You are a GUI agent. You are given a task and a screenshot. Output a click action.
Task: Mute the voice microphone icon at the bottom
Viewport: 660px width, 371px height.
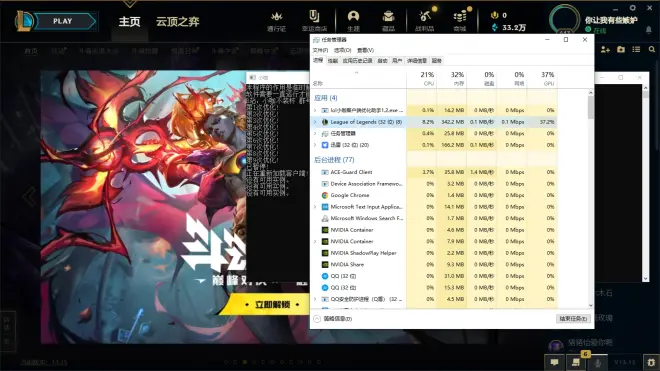click(x=597, y=362)
